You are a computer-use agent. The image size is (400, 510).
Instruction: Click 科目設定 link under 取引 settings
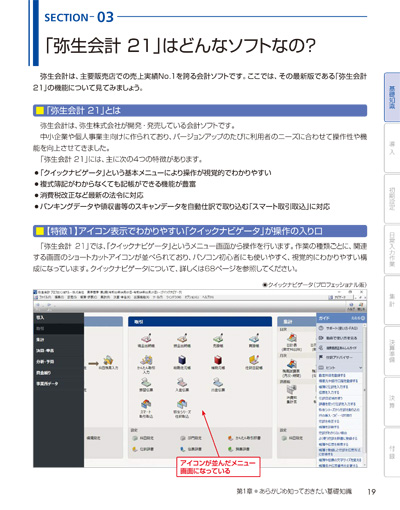[x=143, y=438]
